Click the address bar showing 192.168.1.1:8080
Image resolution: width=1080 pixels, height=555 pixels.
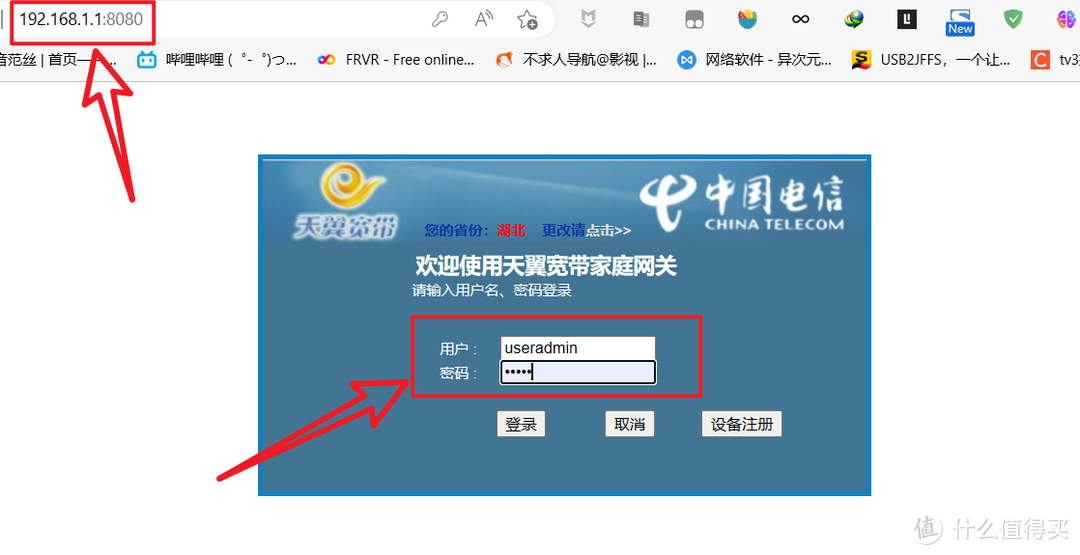tap(81, 19)
